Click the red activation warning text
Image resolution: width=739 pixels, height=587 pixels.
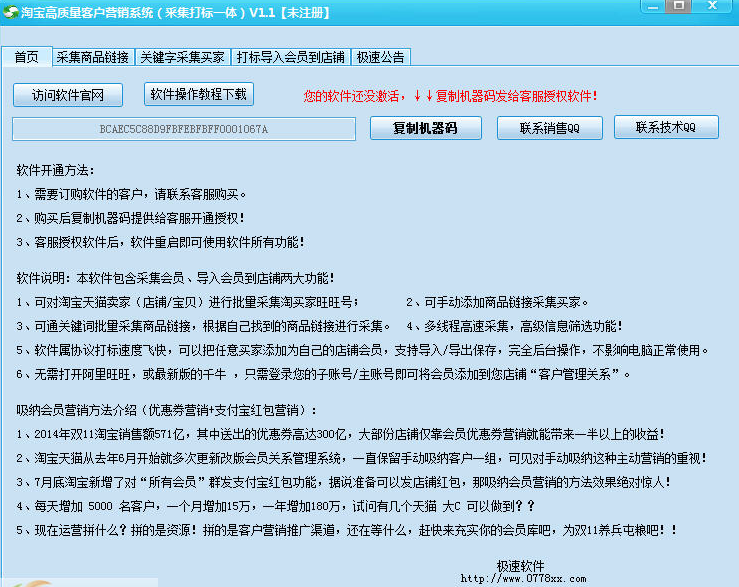451,96
